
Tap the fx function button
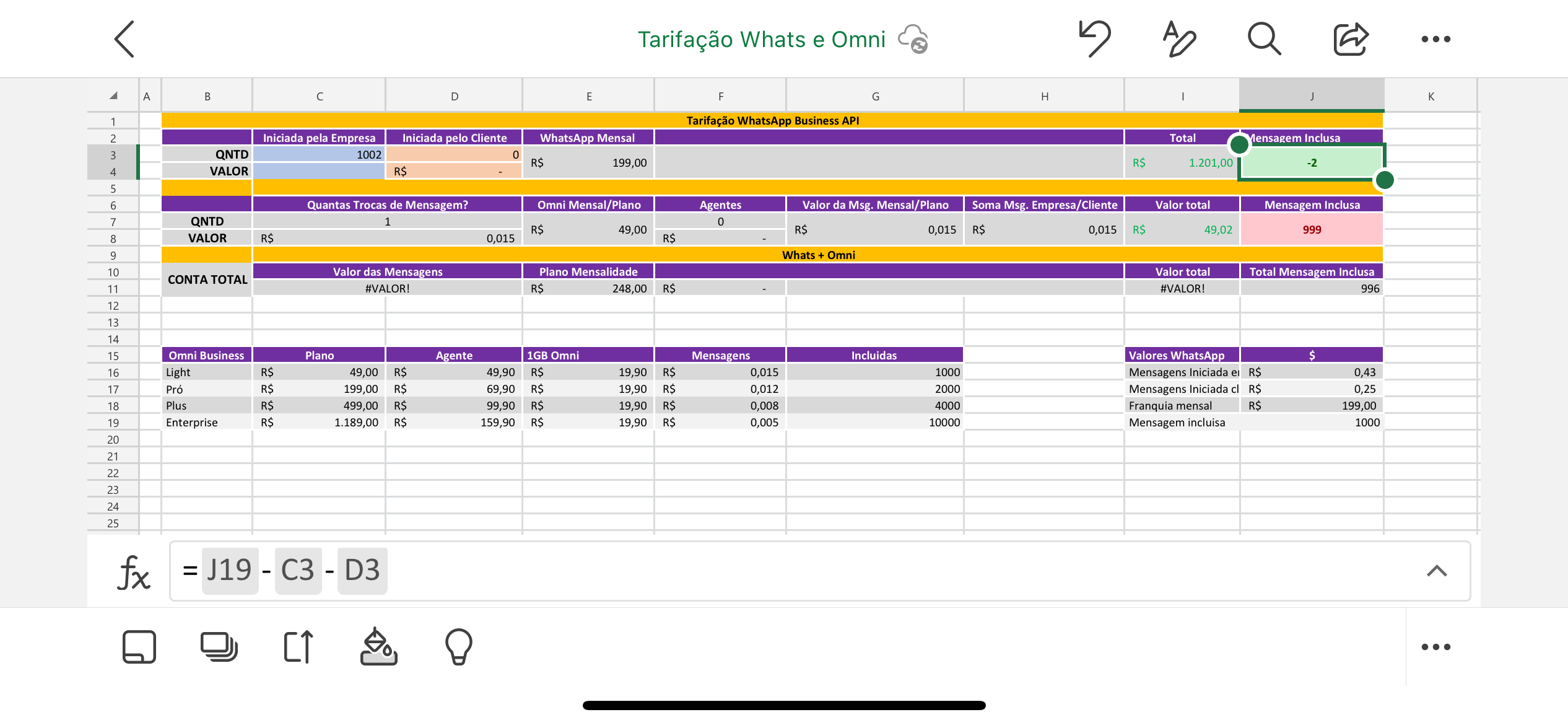[133, 571]
